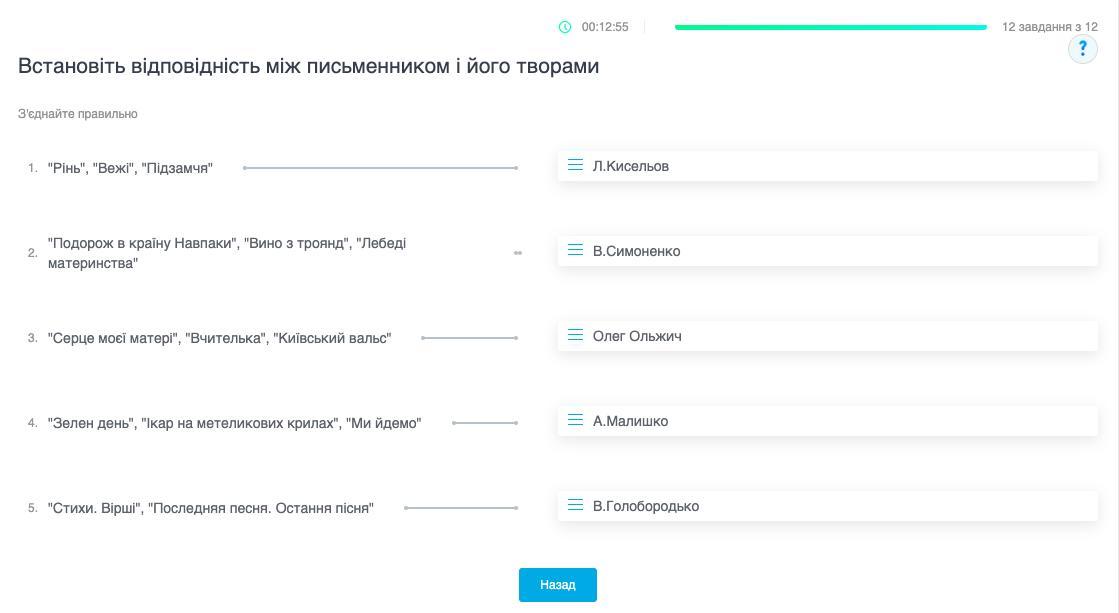Select the Л.Кисельов answer card
Viewport: 1119px width, 613px height.
pyautogui.click(x=828, y=166)
